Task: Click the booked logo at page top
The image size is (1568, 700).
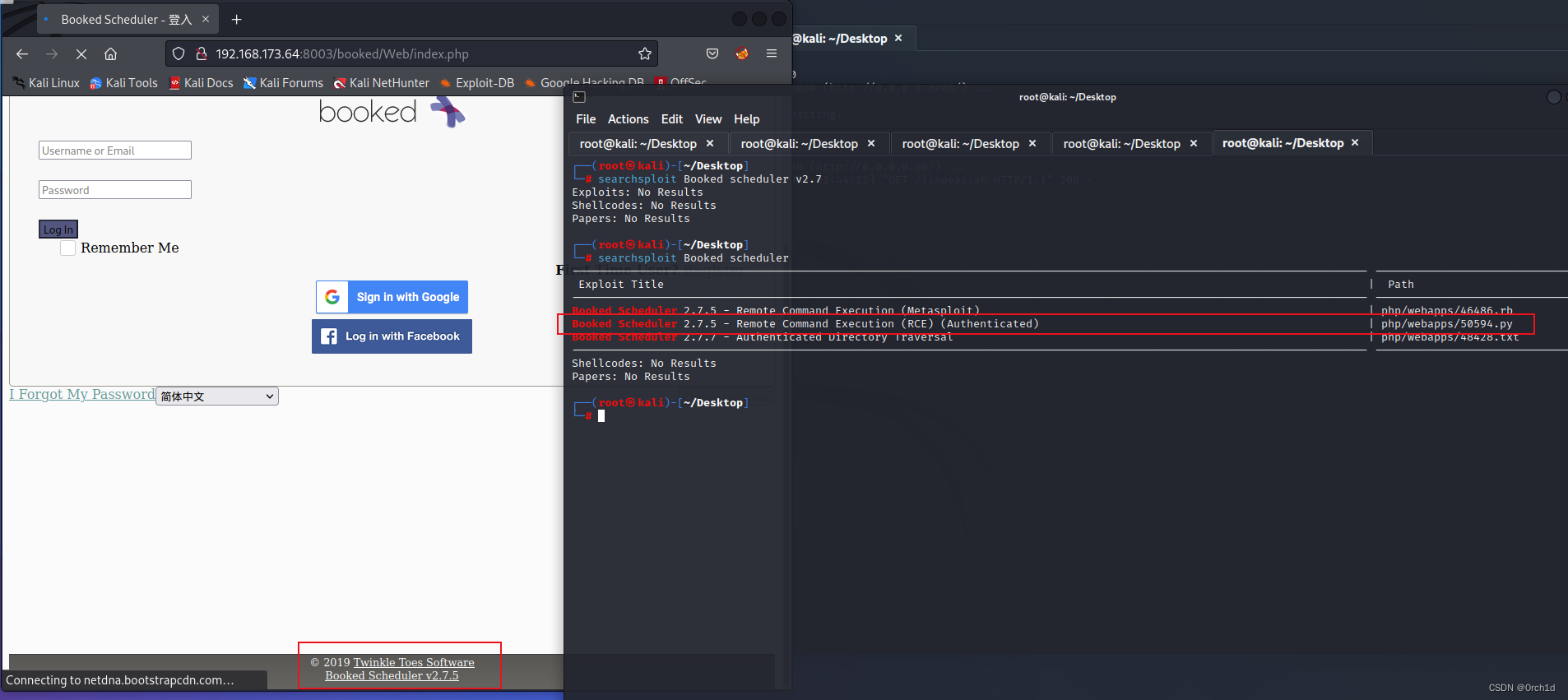Action: [x=392, y=111]
